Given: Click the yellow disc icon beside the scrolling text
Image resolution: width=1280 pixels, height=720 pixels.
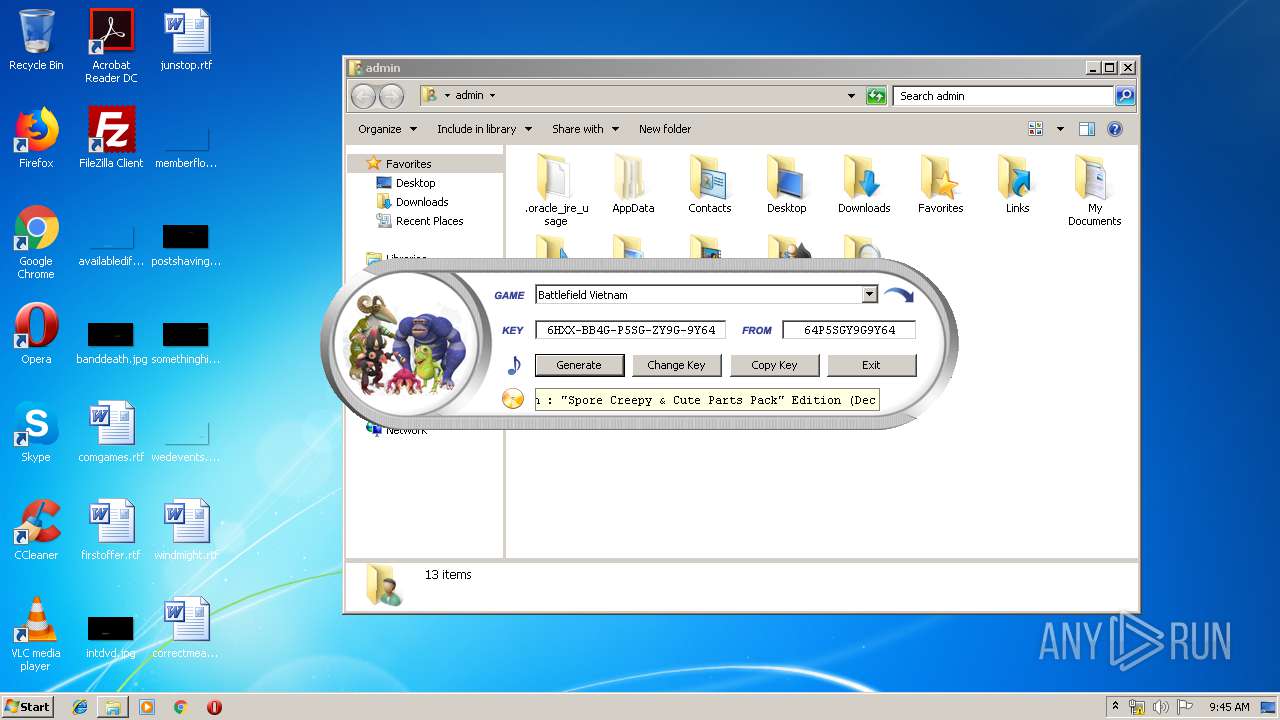Looking at the screenshot, I should (x=513, y=399).
